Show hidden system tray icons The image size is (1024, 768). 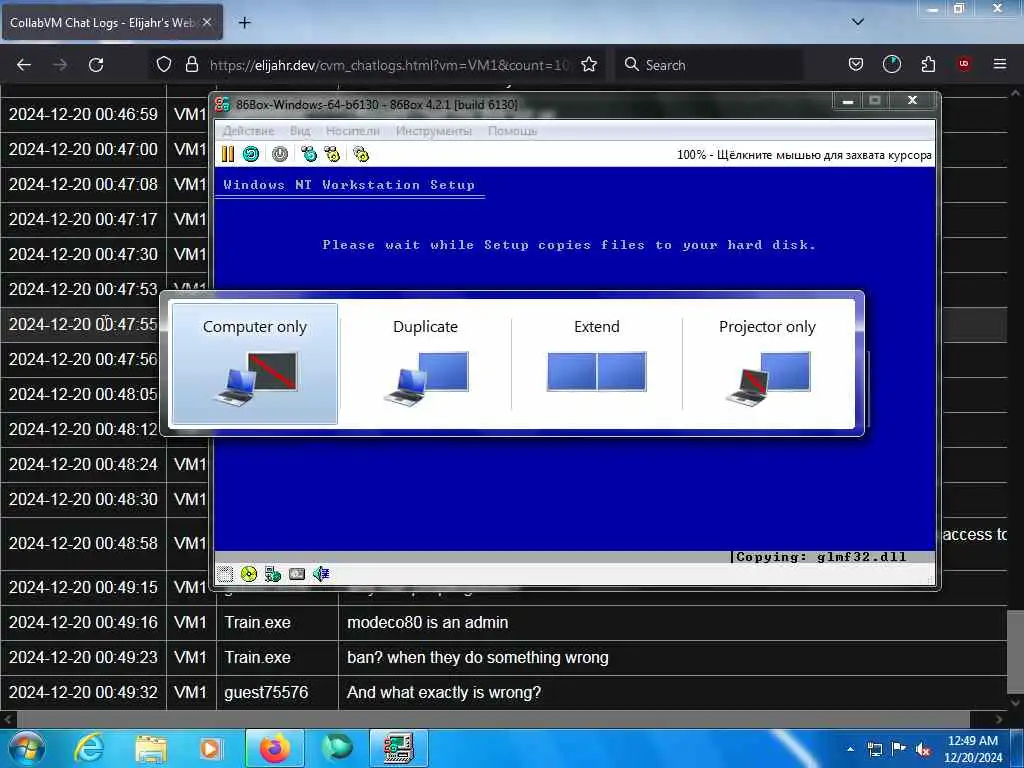[x=850, y=749]
